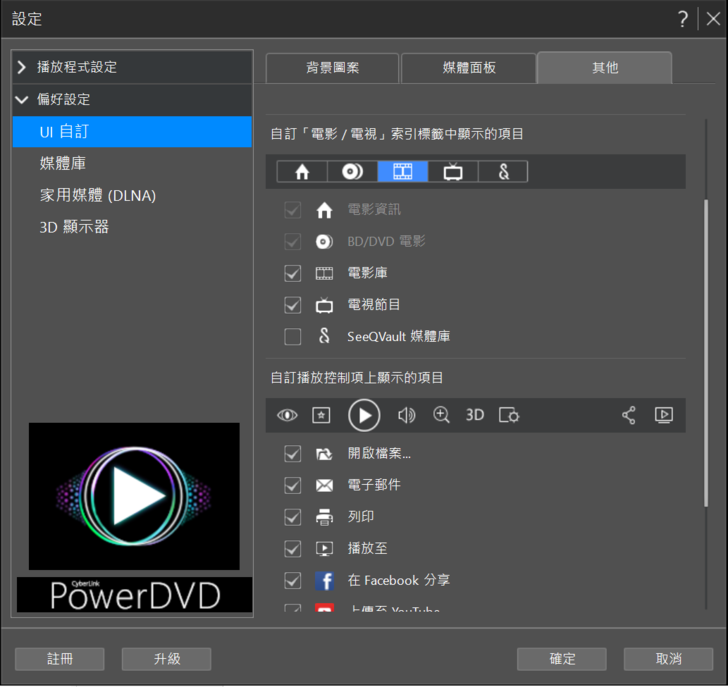Image resolution: width=728 pixels, height=687 pixels.
Task: Click the 升級 button
Action: 166,659
